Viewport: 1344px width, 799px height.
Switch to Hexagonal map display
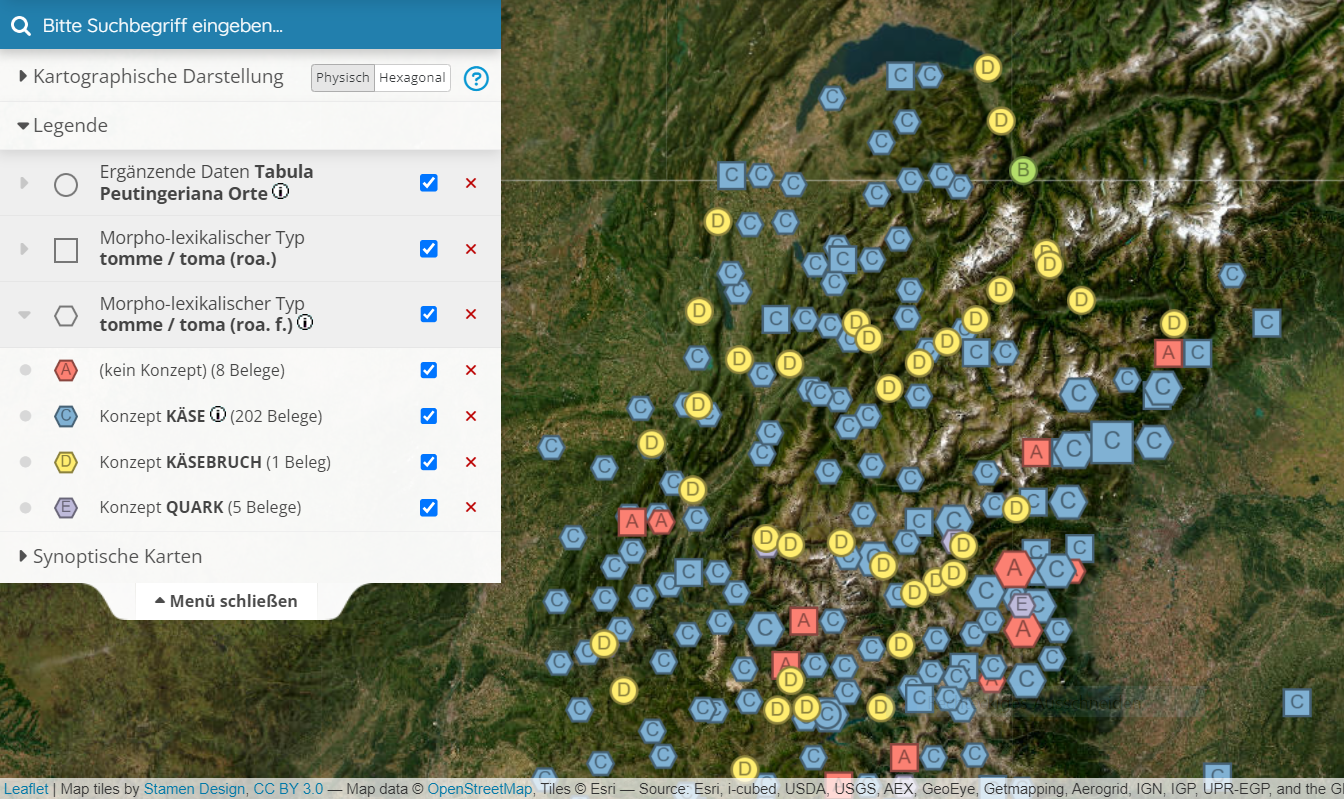(x=412, y=78)
